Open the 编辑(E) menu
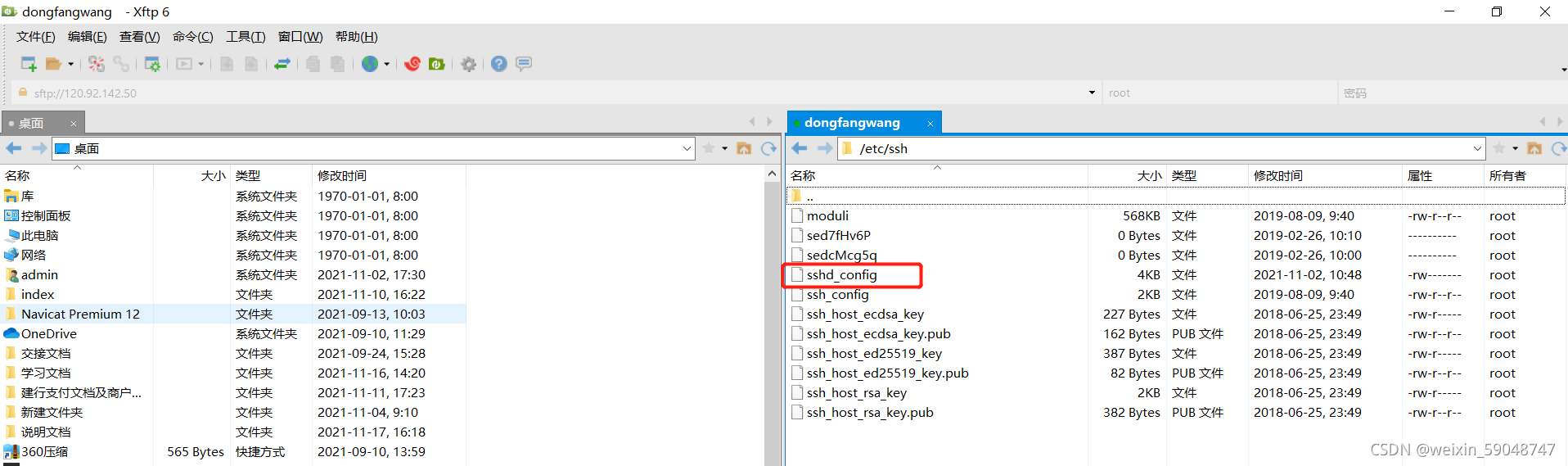The height and width of the screenshot is (466, 1568). tap(88, 37)
